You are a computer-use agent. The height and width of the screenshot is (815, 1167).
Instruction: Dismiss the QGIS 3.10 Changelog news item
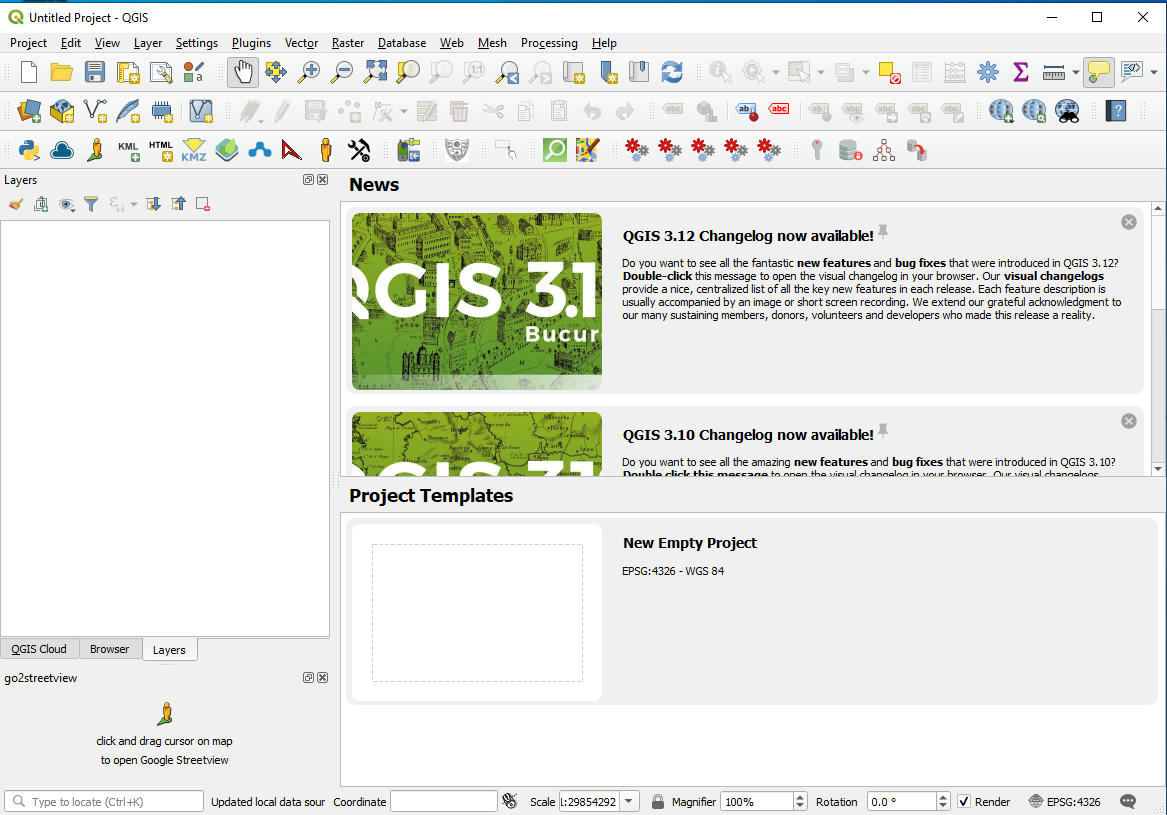coord(1128,421)
